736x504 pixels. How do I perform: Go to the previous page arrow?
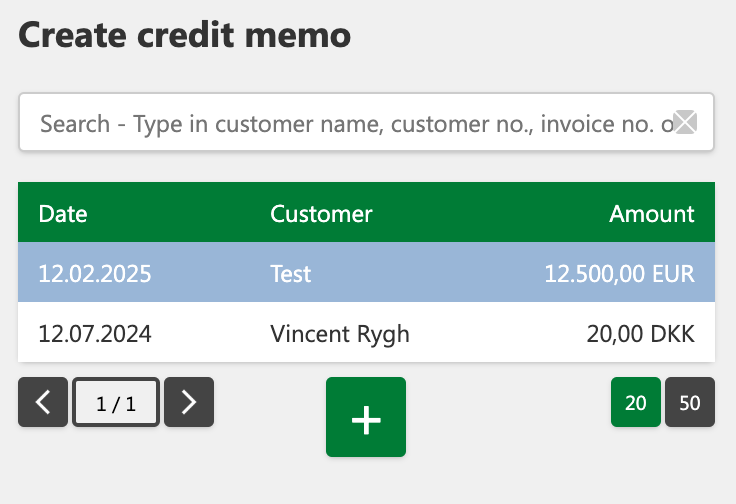[x=43, y=402]
